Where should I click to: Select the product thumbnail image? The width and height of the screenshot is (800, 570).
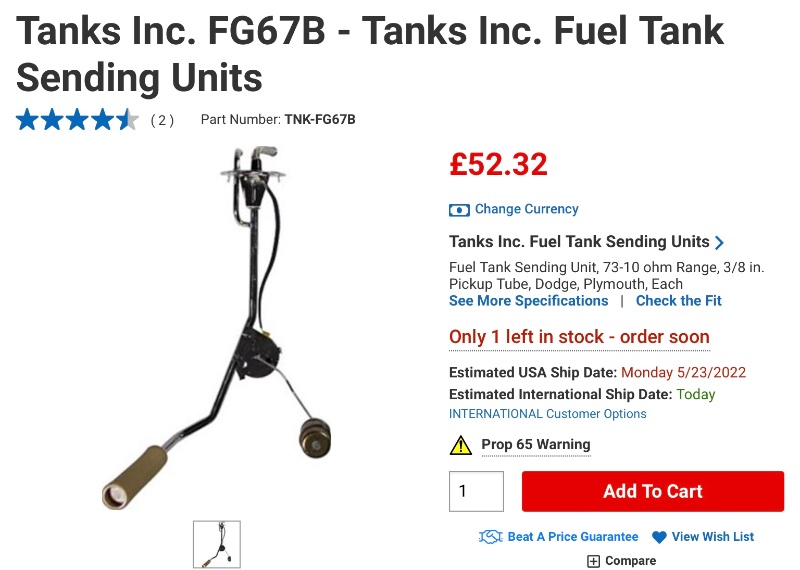[217, 544]
